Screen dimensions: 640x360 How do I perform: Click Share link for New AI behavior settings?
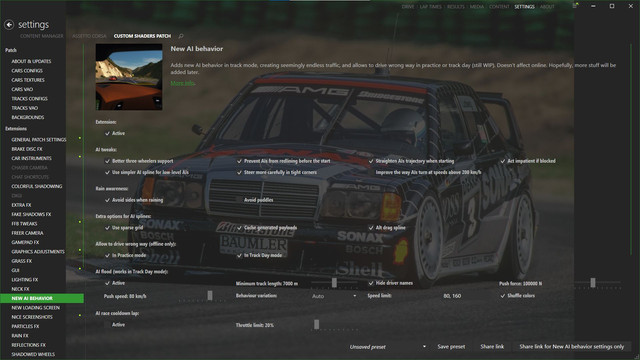click(571, 347)
